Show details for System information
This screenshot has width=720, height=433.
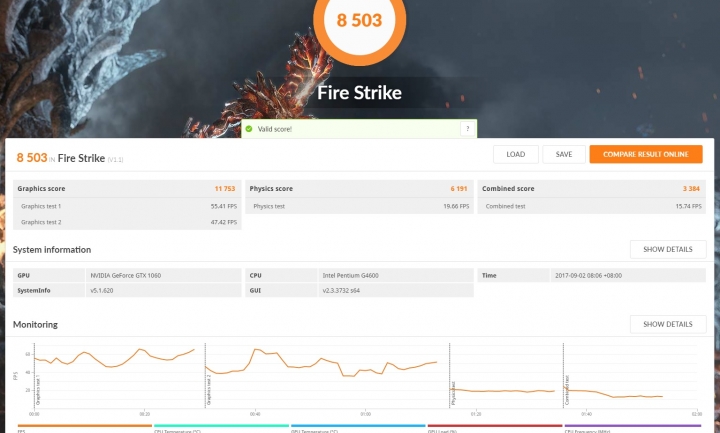pos(668,249)
